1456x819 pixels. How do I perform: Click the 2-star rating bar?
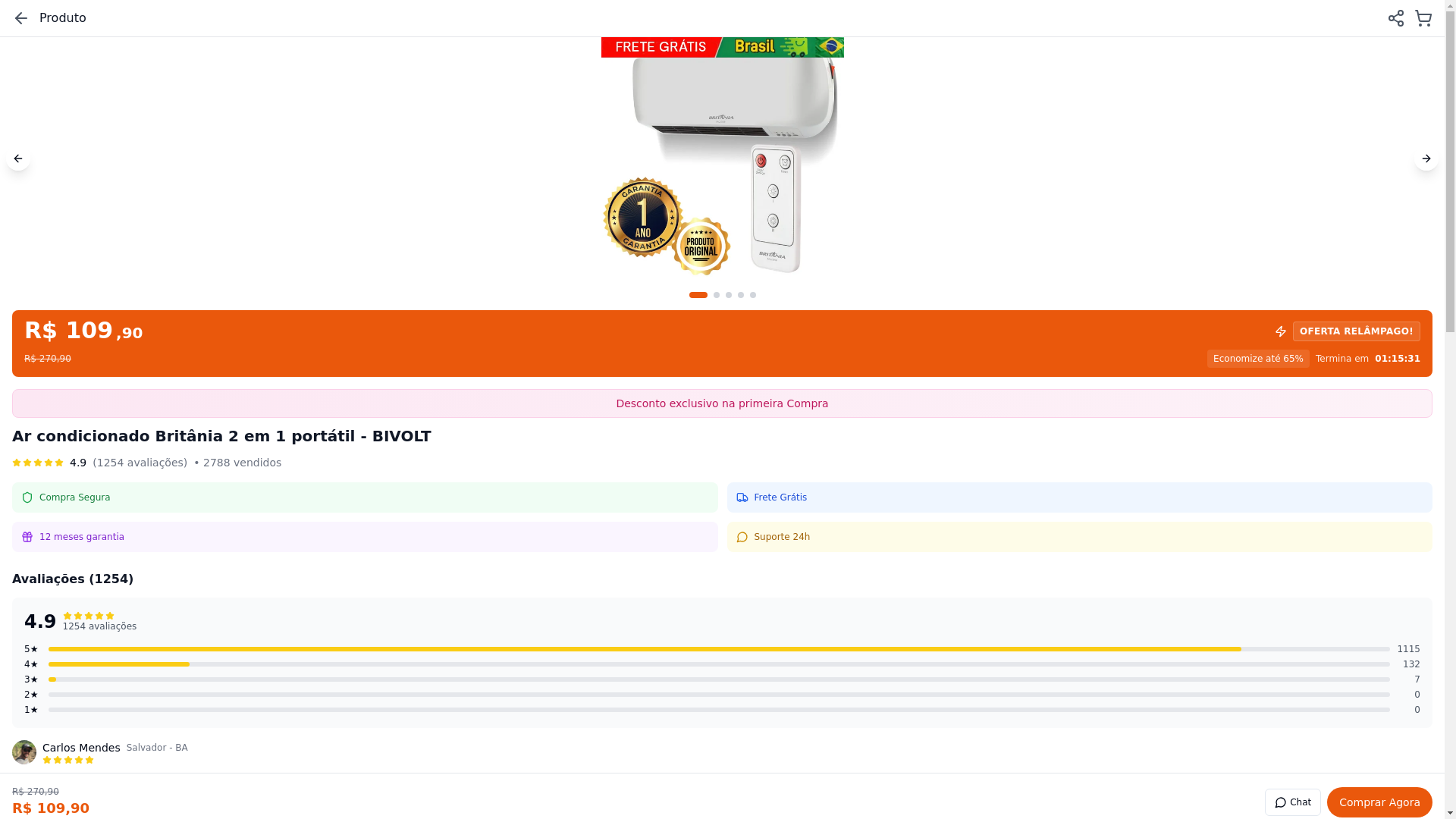[719, 695]
